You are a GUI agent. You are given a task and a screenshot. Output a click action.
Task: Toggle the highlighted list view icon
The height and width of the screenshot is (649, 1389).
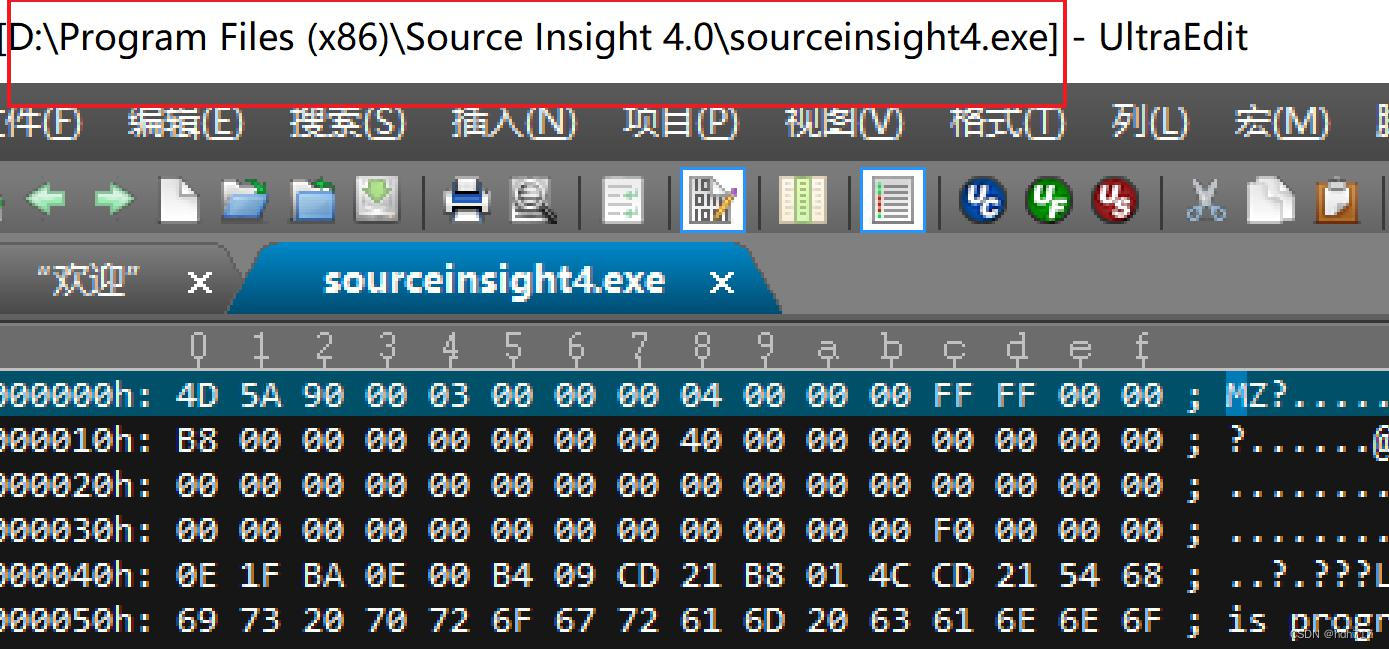(892, 200)
